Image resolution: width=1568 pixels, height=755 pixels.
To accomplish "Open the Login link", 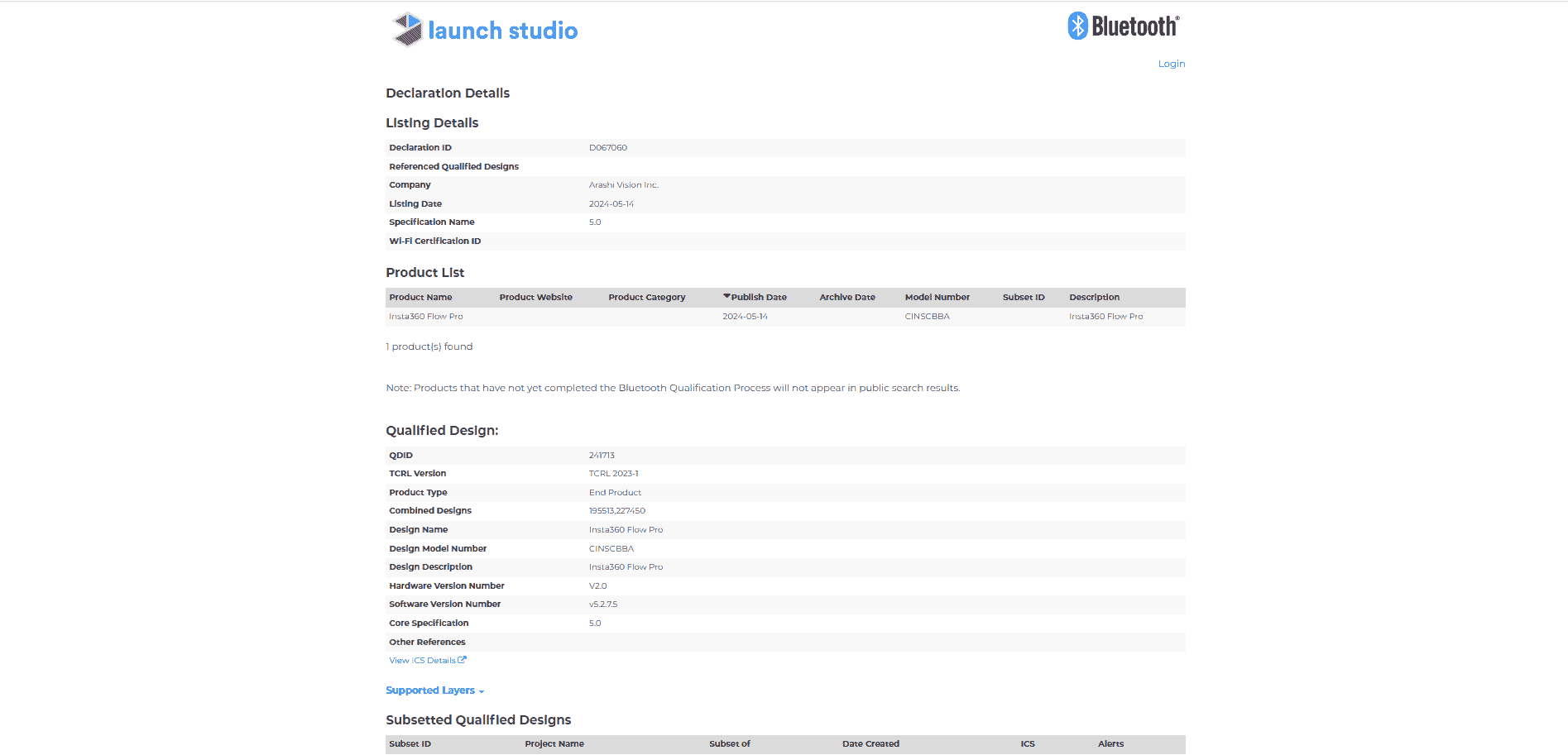I will coord(1171,64).
